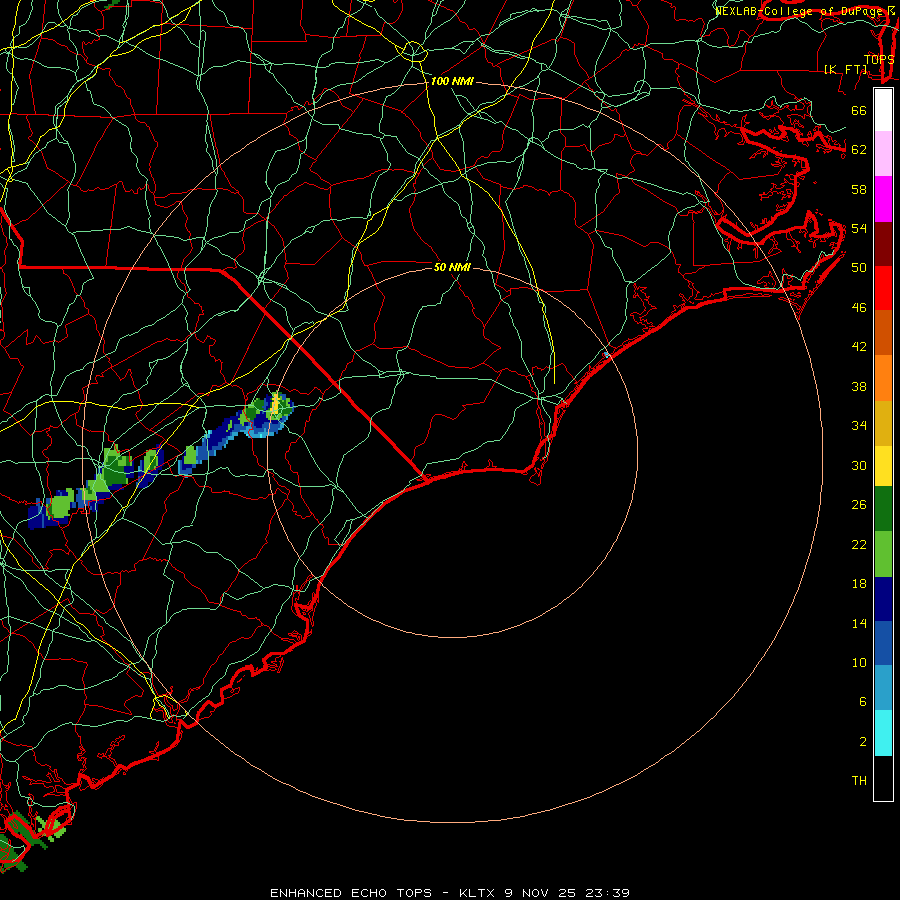The width and height of the screenshot is (900, 900).
Task: Click the dark green legend swatch
Action: [883, 509]
